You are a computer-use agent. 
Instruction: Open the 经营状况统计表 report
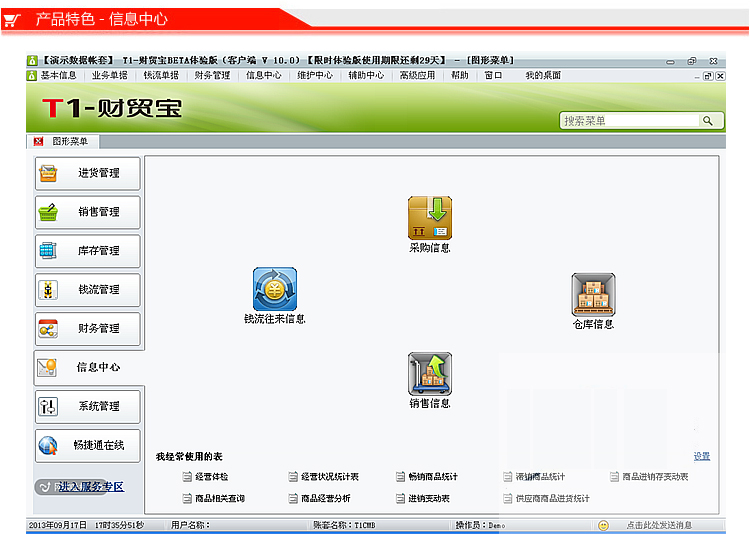tap(330, 477)
